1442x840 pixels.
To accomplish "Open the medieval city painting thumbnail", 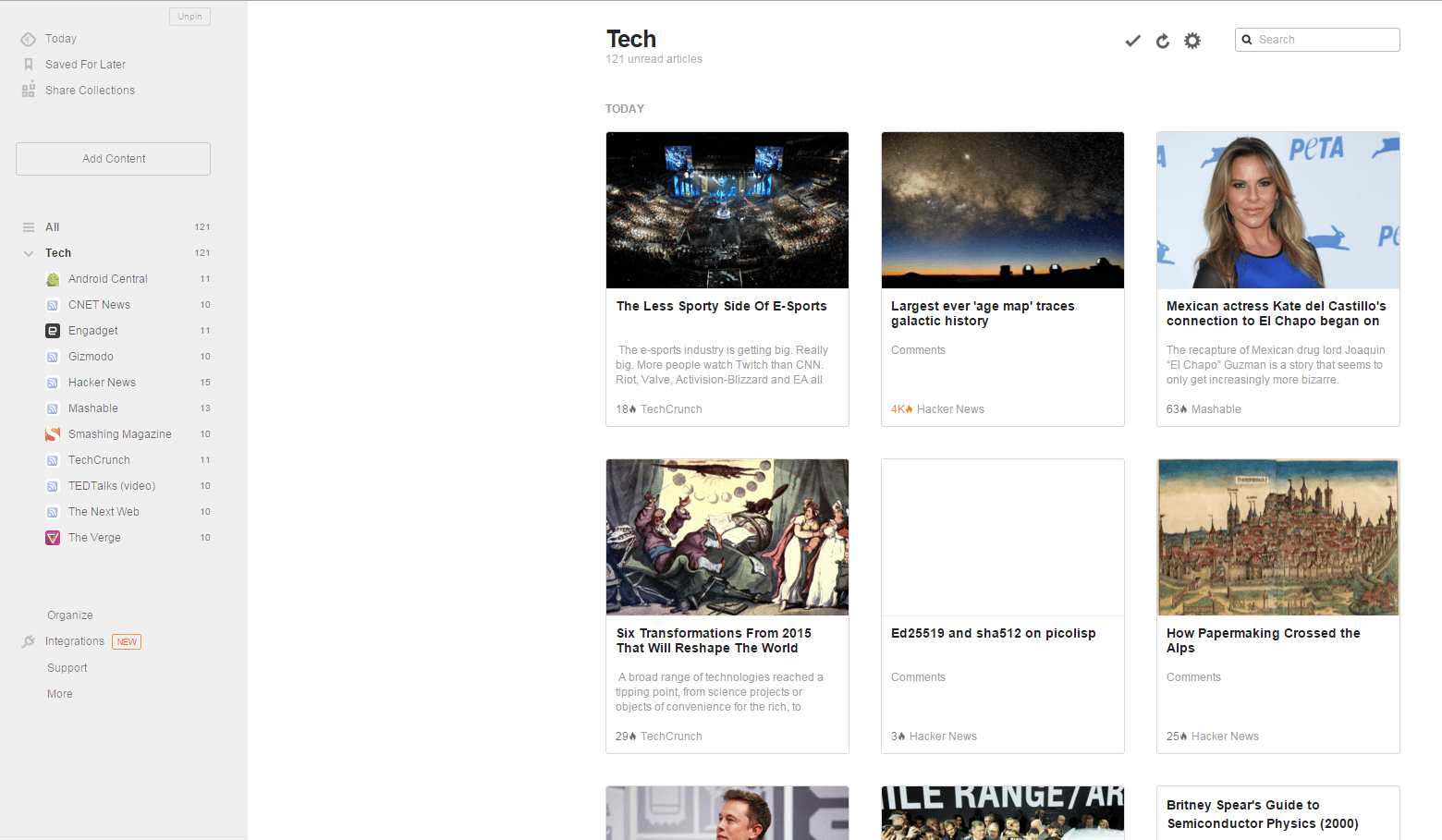I will 1278,537.
